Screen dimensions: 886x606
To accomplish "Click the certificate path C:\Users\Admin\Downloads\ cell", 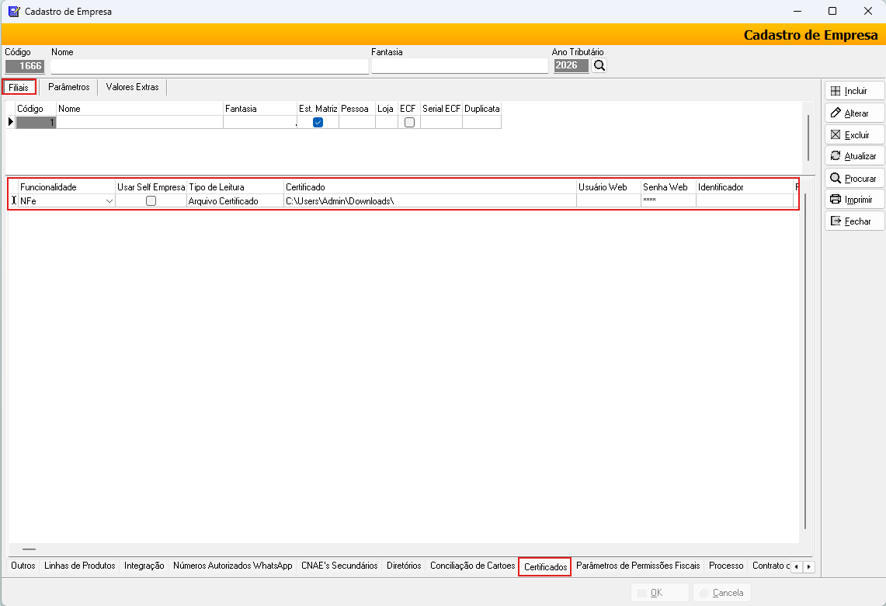I will click(x=429, y=201).
